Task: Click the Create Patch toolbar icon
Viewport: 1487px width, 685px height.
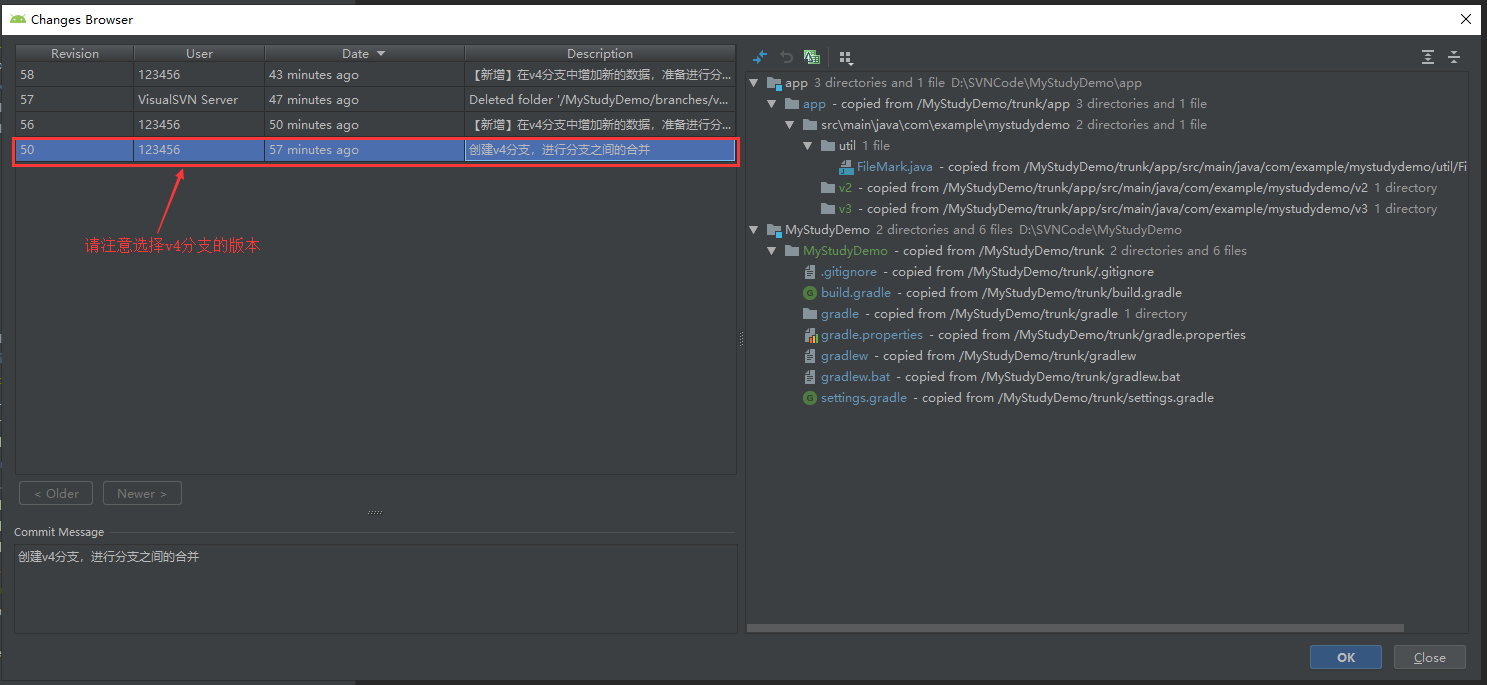Action: (x=812, y=57)
